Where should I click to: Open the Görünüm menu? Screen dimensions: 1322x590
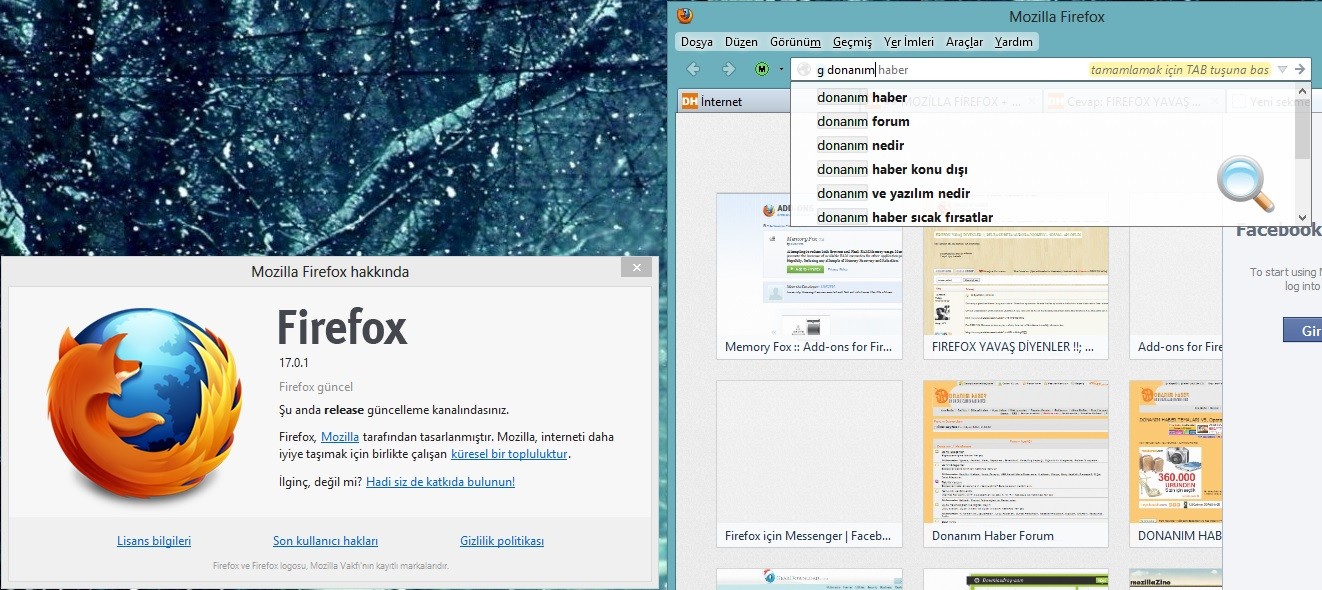point(795,42)
